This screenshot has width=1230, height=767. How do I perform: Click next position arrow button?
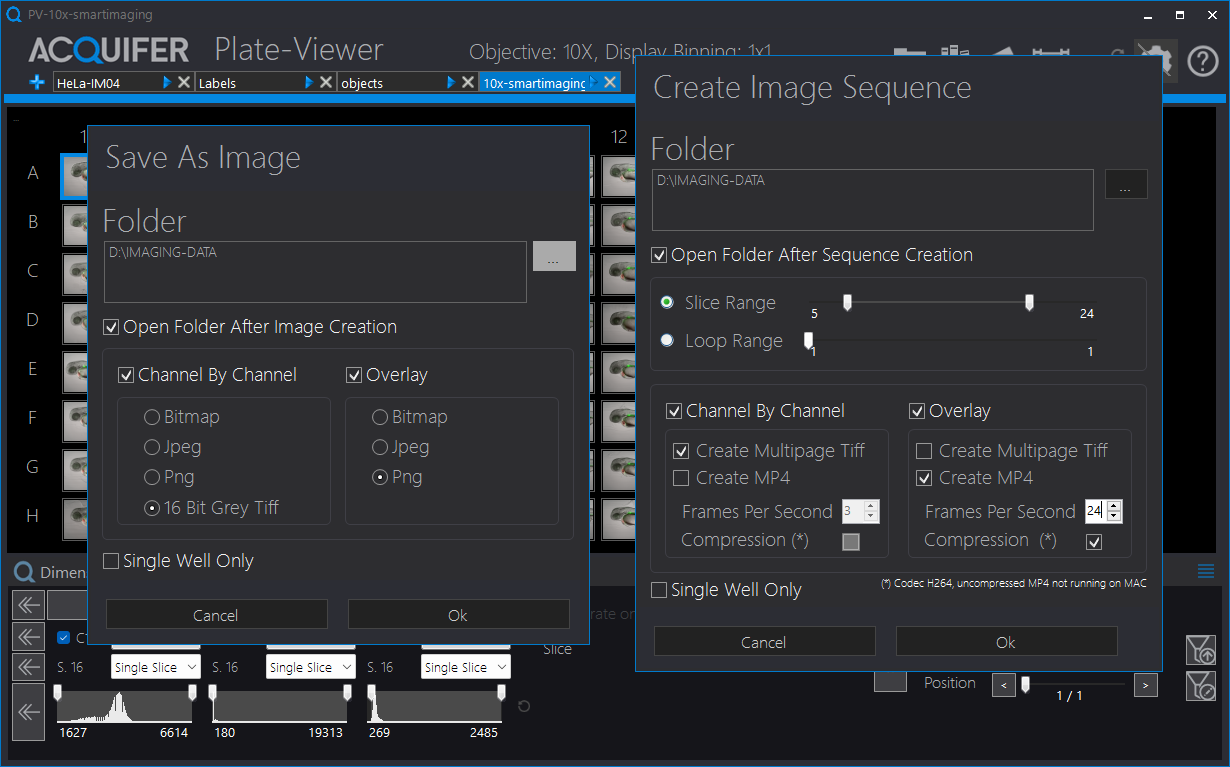click(x=1146, y=685)
